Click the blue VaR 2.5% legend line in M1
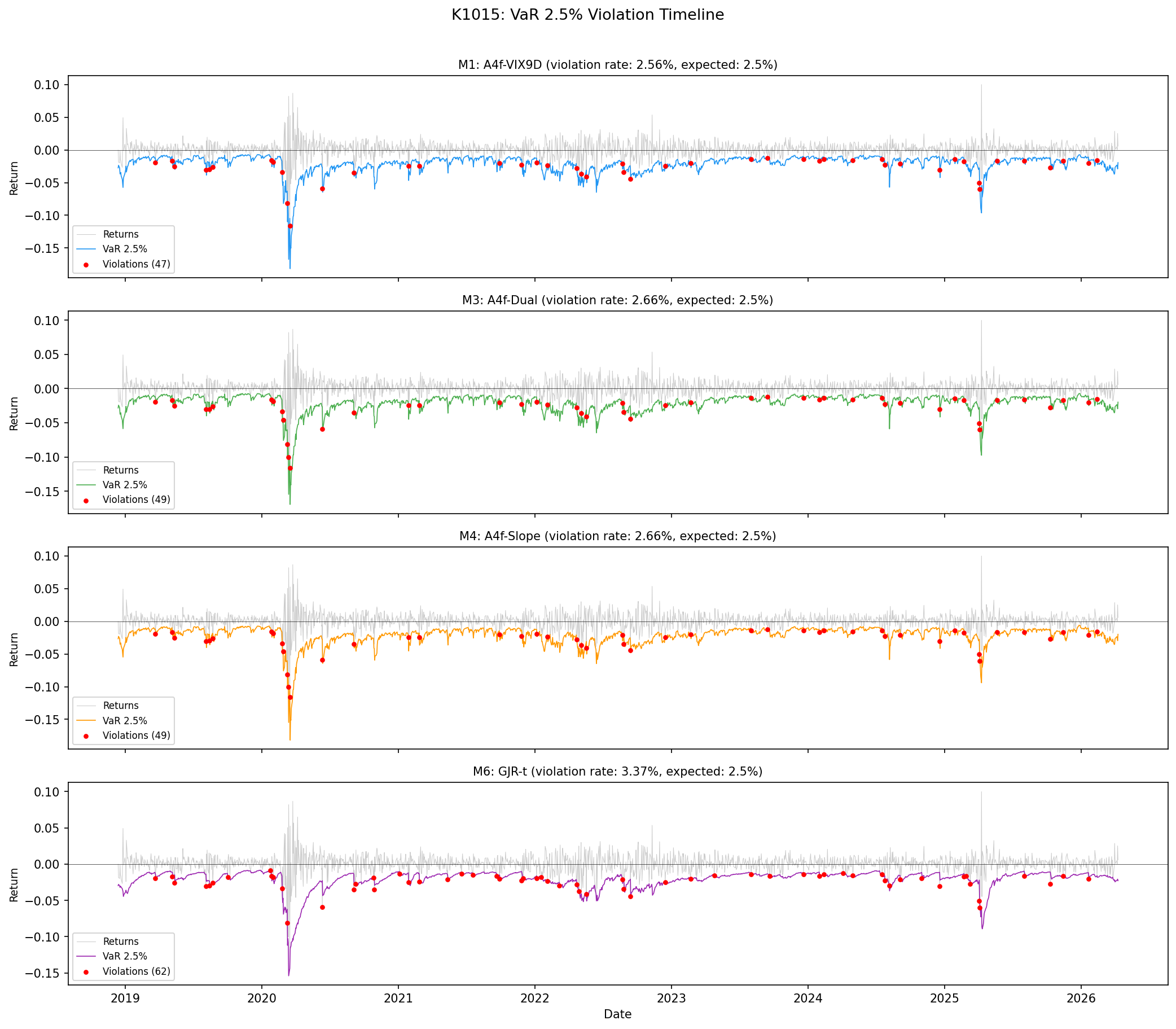The width and height of the screenshot is (1176, 1029). 86,249
